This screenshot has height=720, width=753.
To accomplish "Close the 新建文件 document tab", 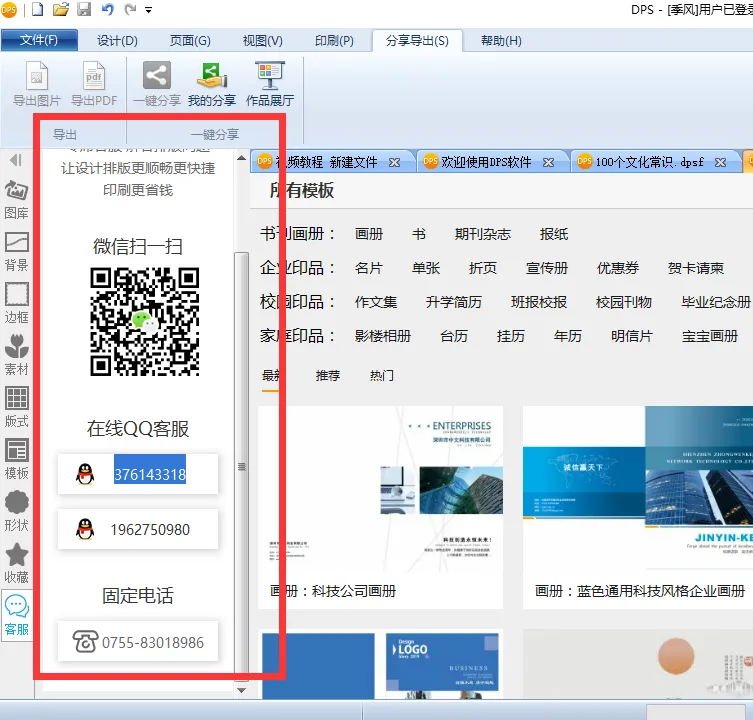I will (x=394, y=162).
